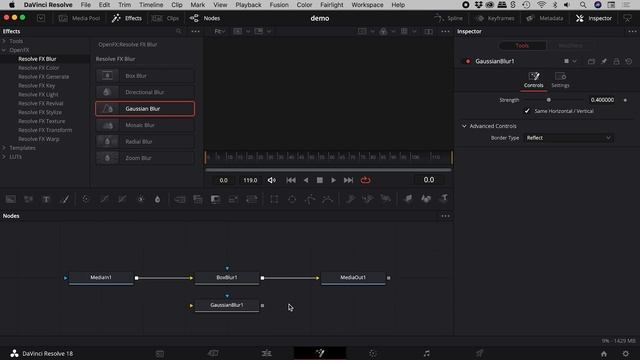Expand the LUTs tree category
This screenshot has width=640, height=360.
(x=4, y=157)
